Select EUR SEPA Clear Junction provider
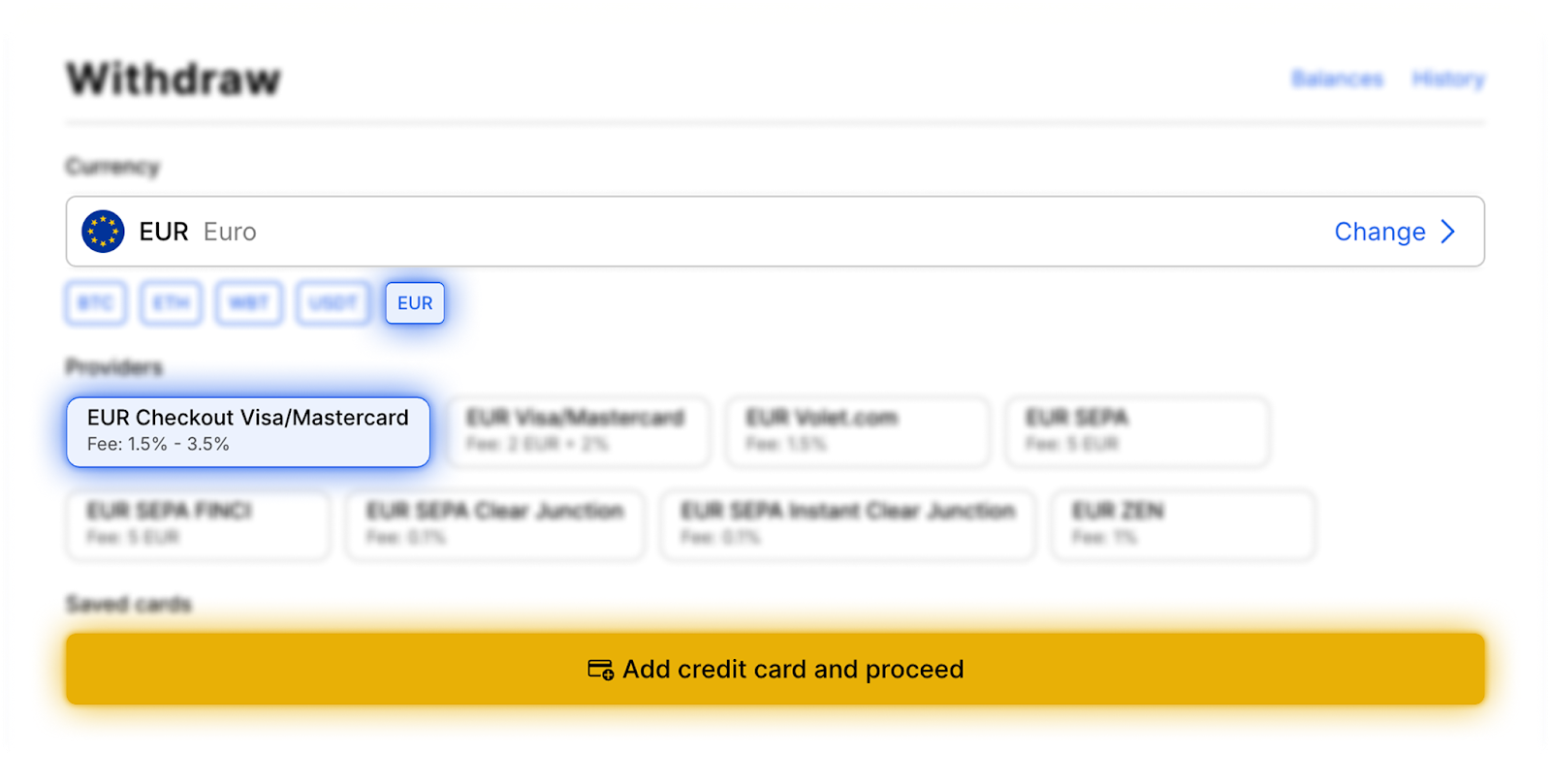The image size is (1551, 784). [495, 524]
